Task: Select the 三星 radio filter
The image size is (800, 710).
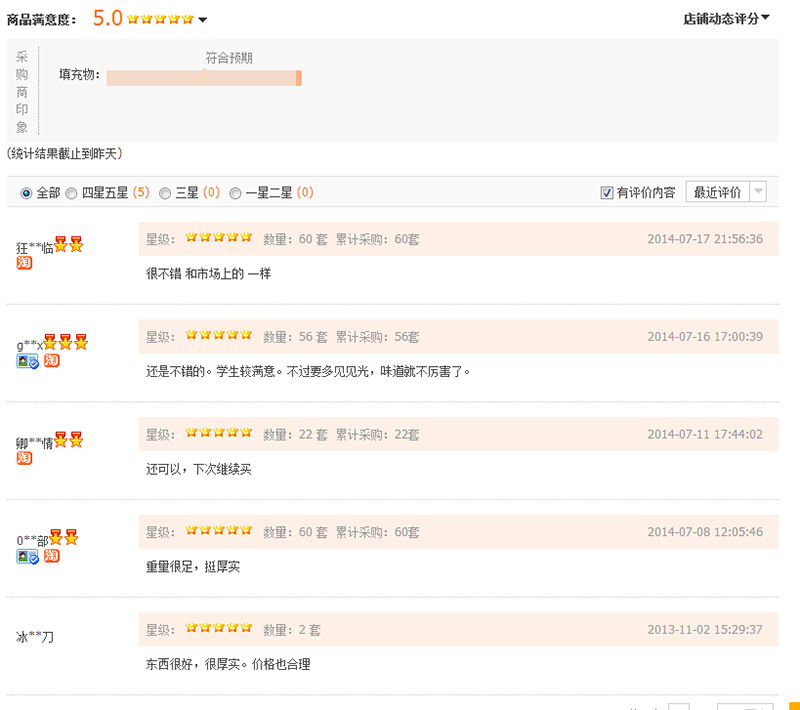Action: tap(165, 193)
